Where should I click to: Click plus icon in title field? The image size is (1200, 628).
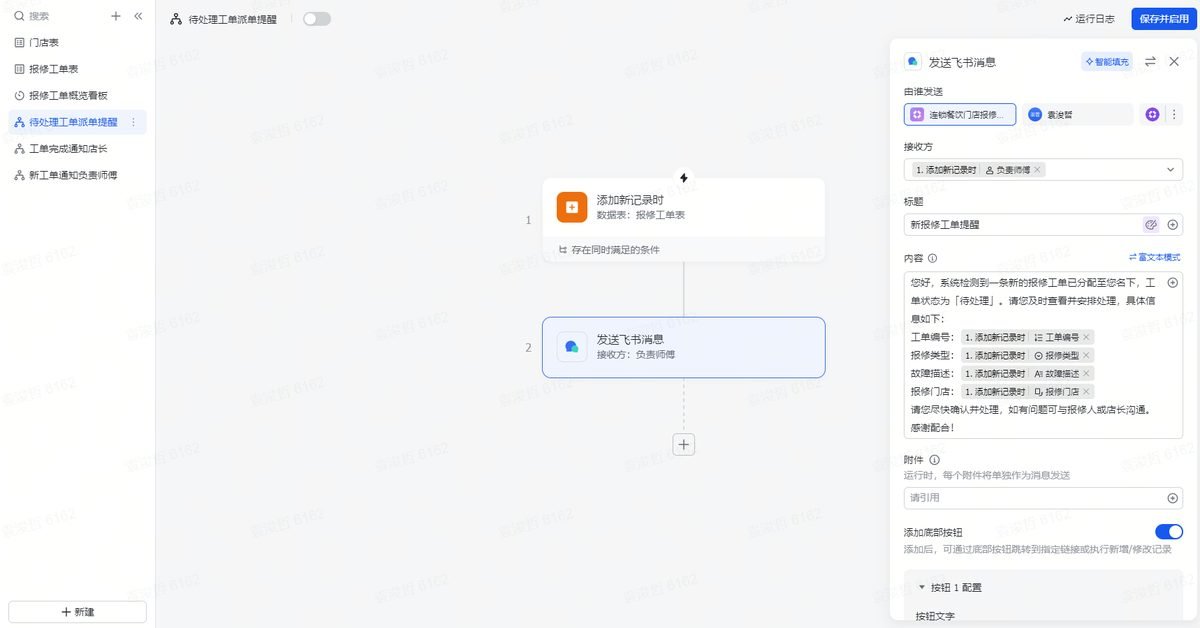[x=1173, y=225]
